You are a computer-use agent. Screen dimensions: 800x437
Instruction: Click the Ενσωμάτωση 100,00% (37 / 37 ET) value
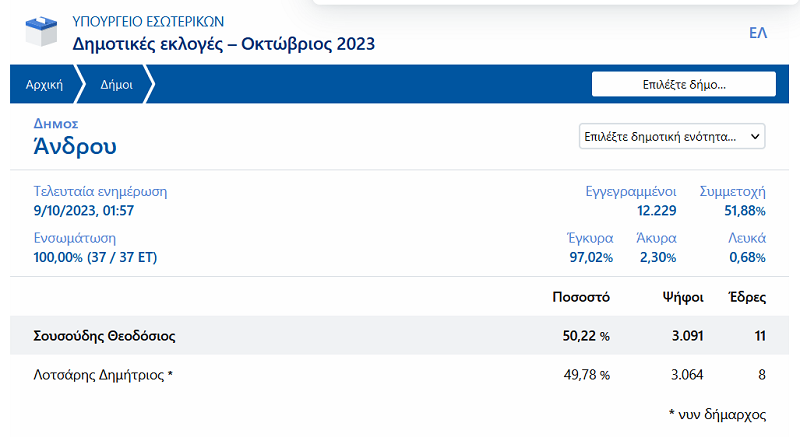(x=95, y=257)
